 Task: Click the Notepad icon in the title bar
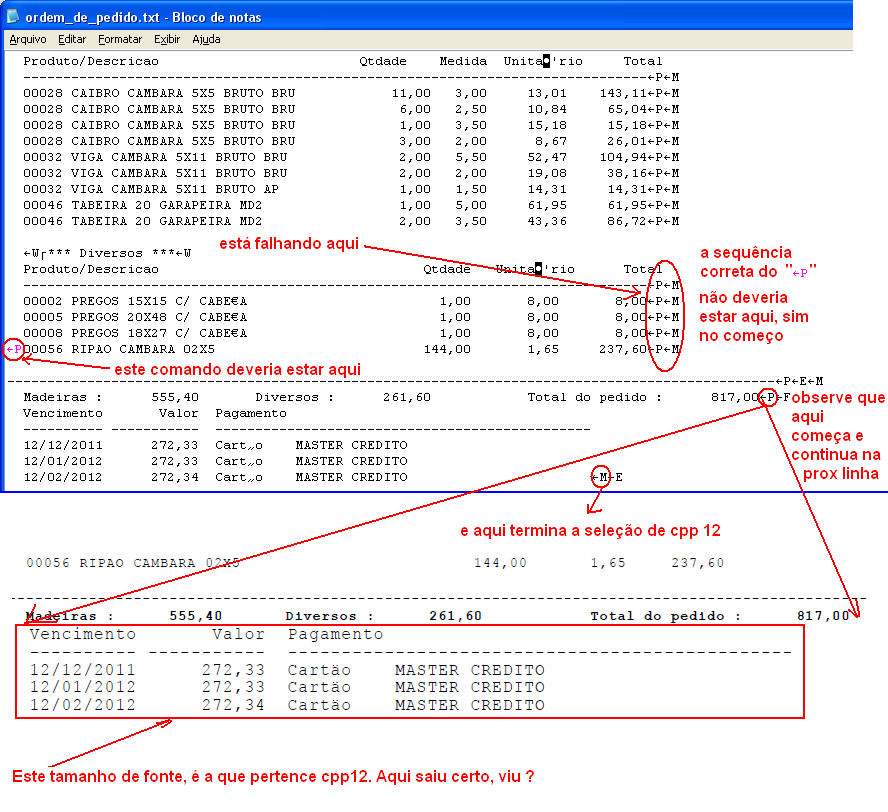(12, 17)
